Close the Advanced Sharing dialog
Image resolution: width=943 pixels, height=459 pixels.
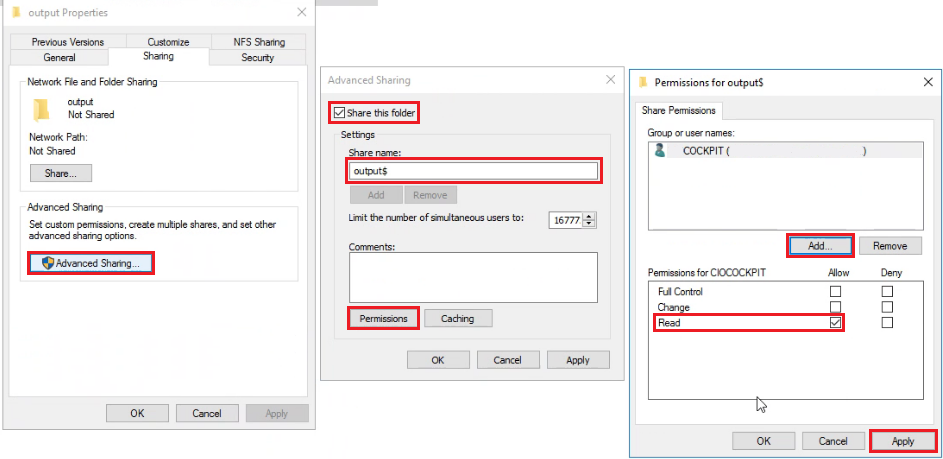pyautogui.click(x=610, y=80)
